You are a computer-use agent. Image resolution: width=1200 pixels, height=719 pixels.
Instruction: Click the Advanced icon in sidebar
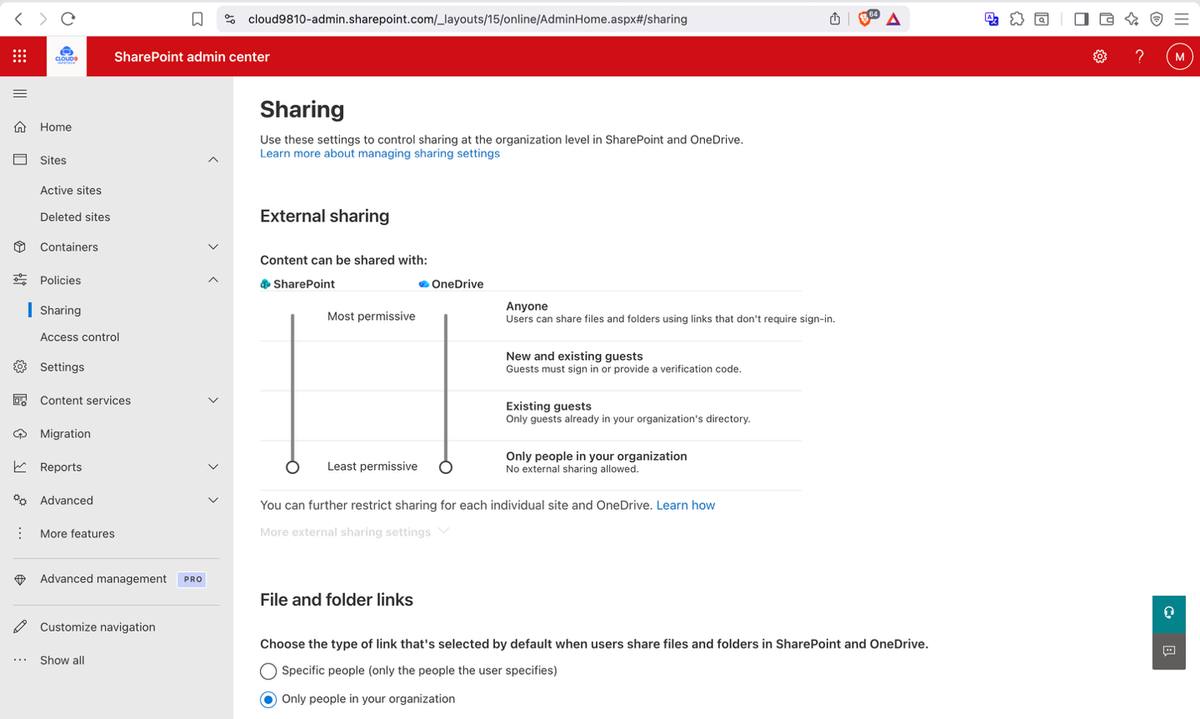pyautogui.click(x=19, y=500)
